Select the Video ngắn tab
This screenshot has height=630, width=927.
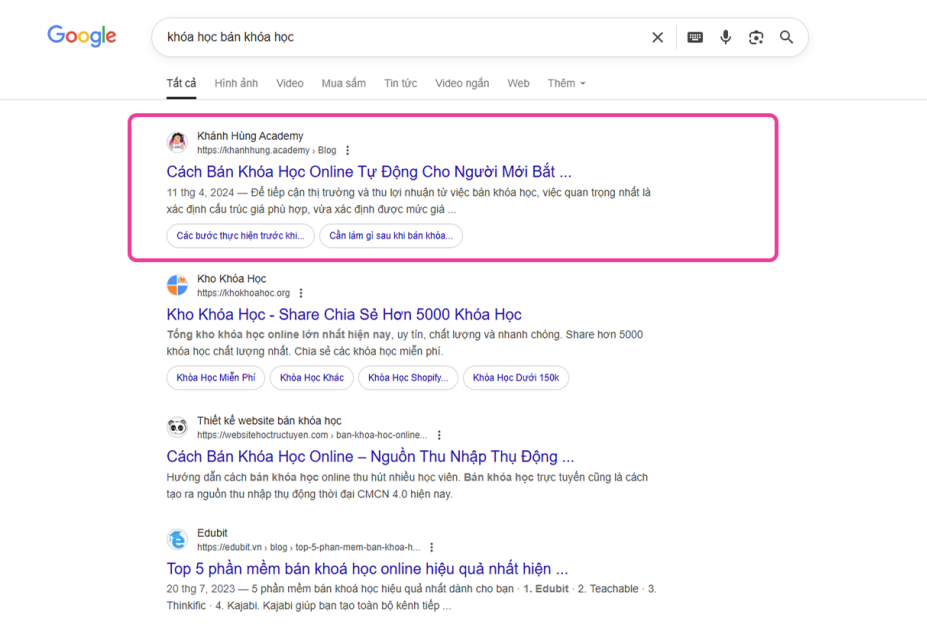point(462,83)
